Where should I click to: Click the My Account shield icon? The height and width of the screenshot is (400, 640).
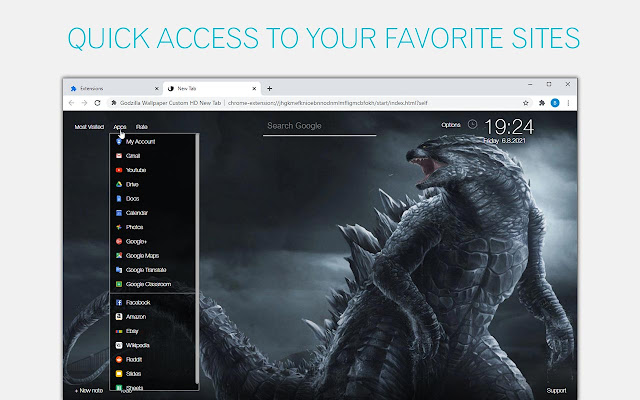tap(119, 142)
